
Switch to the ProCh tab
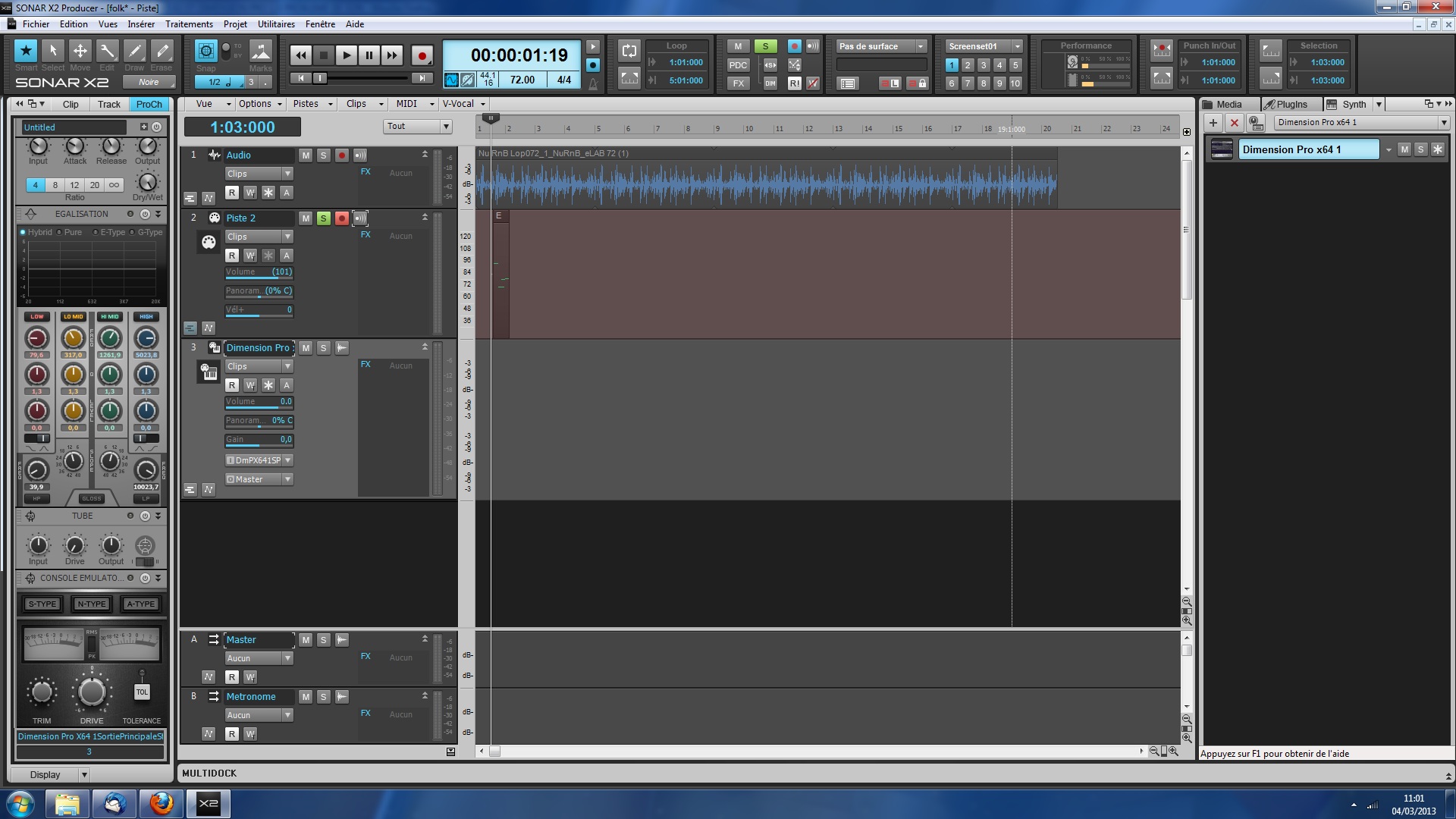coord(149,105)
